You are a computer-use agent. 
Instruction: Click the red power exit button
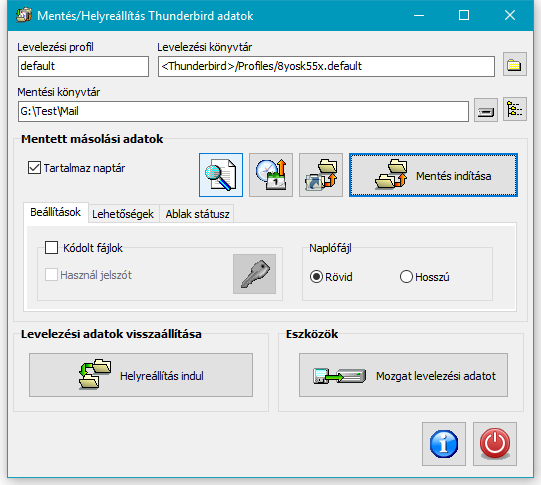495,444
